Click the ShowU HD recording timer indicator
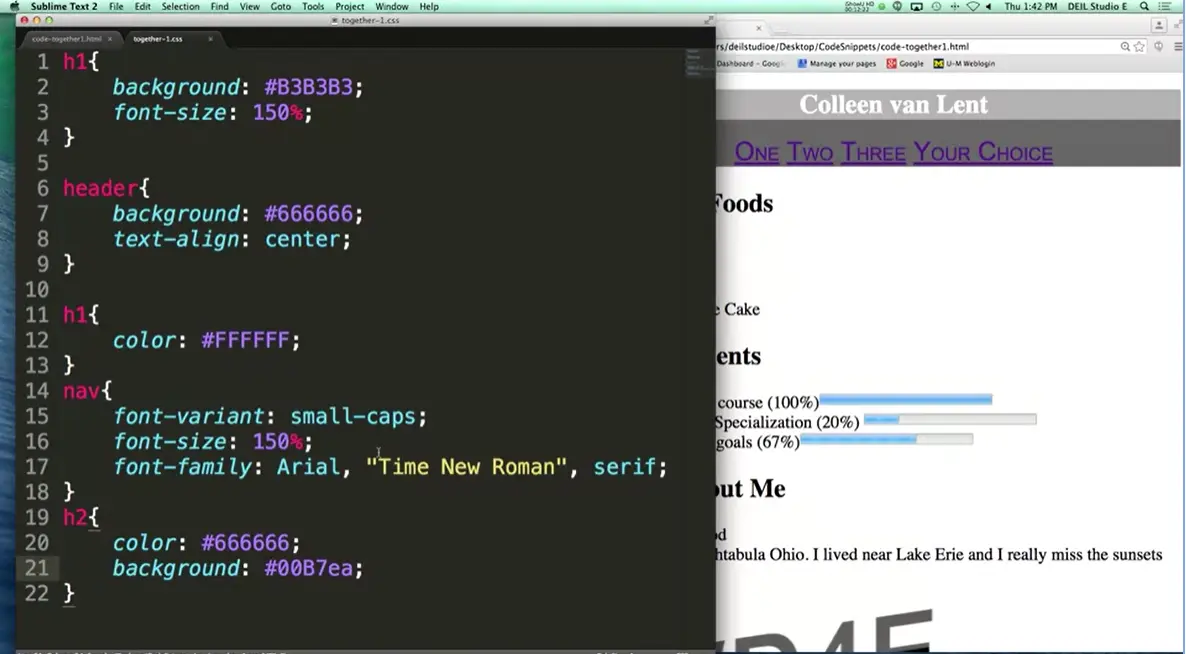Screen dimensions: 1186x654 [860, 6]
